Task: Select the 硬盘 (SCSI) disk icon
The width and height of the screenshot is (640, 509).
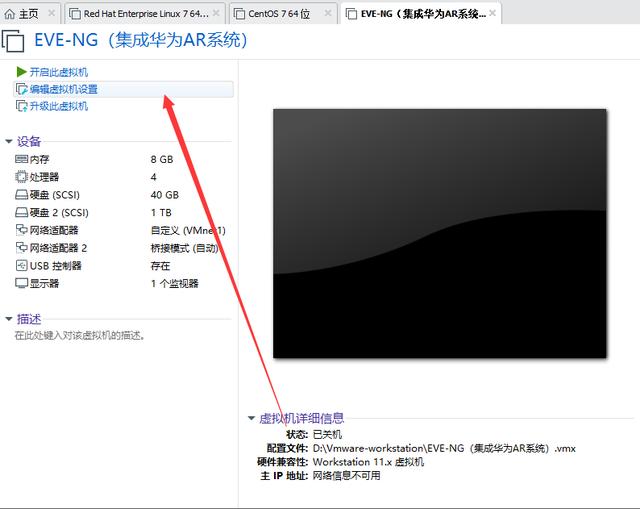Action: click(x=21, y=195)
